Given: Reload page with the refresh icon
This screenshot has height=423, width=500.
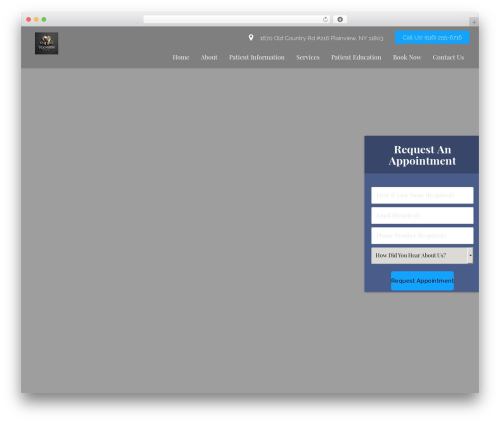Looking at the screenshot, I should tap(325, 20).
